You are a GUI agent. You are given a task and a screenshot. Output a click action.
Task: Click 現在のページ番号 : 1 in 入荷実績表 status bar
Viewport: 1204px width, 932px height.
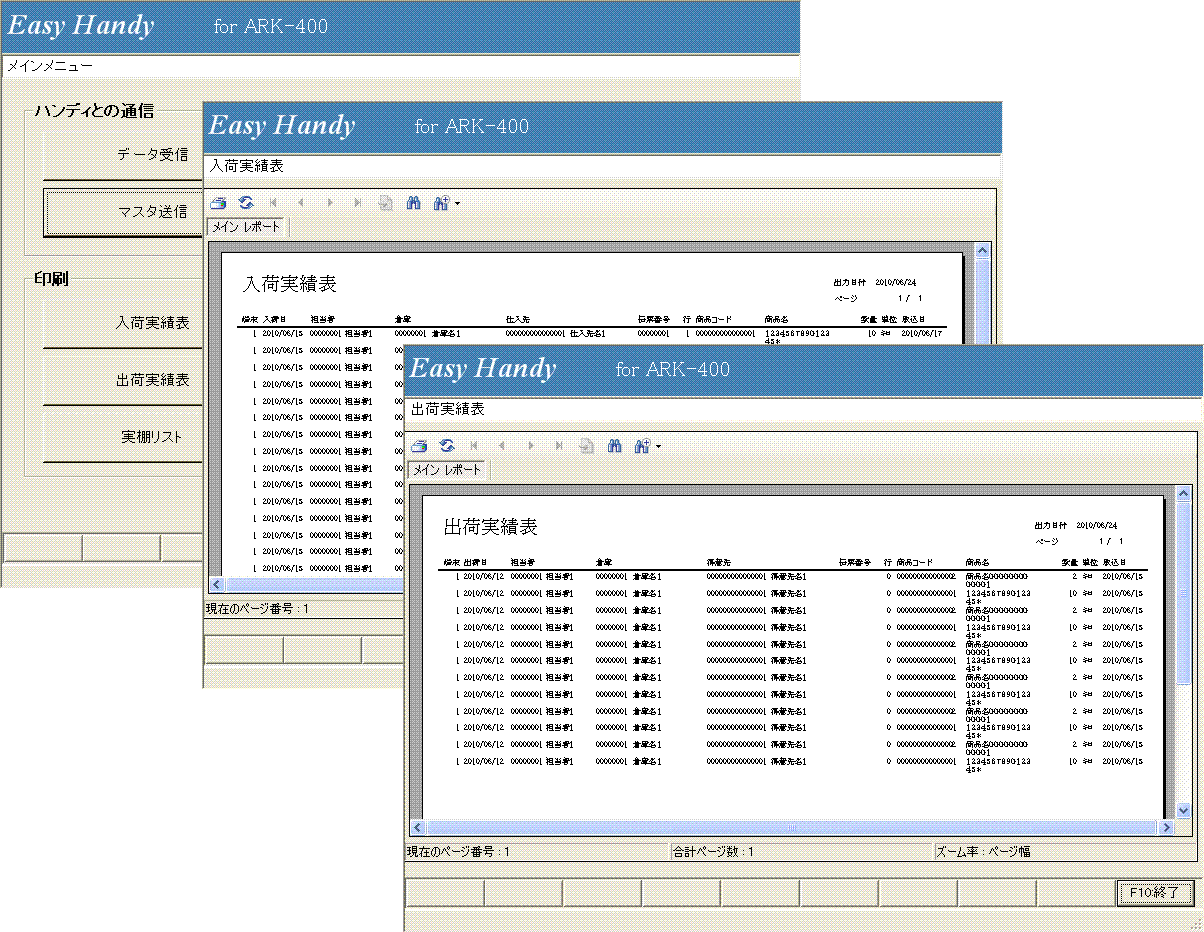pos(257,608)
